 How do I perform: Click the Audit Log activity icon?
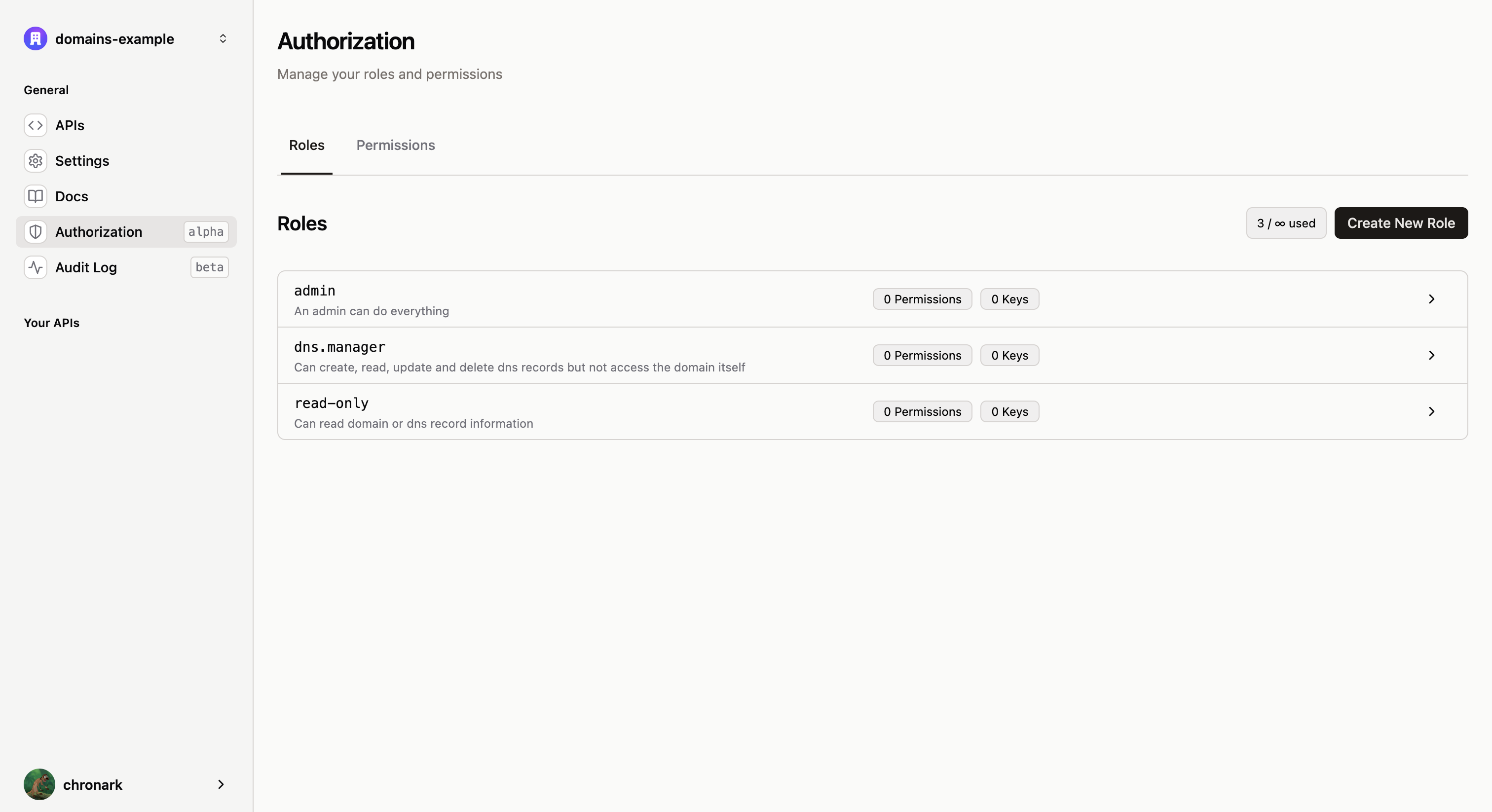click(36, 267)
